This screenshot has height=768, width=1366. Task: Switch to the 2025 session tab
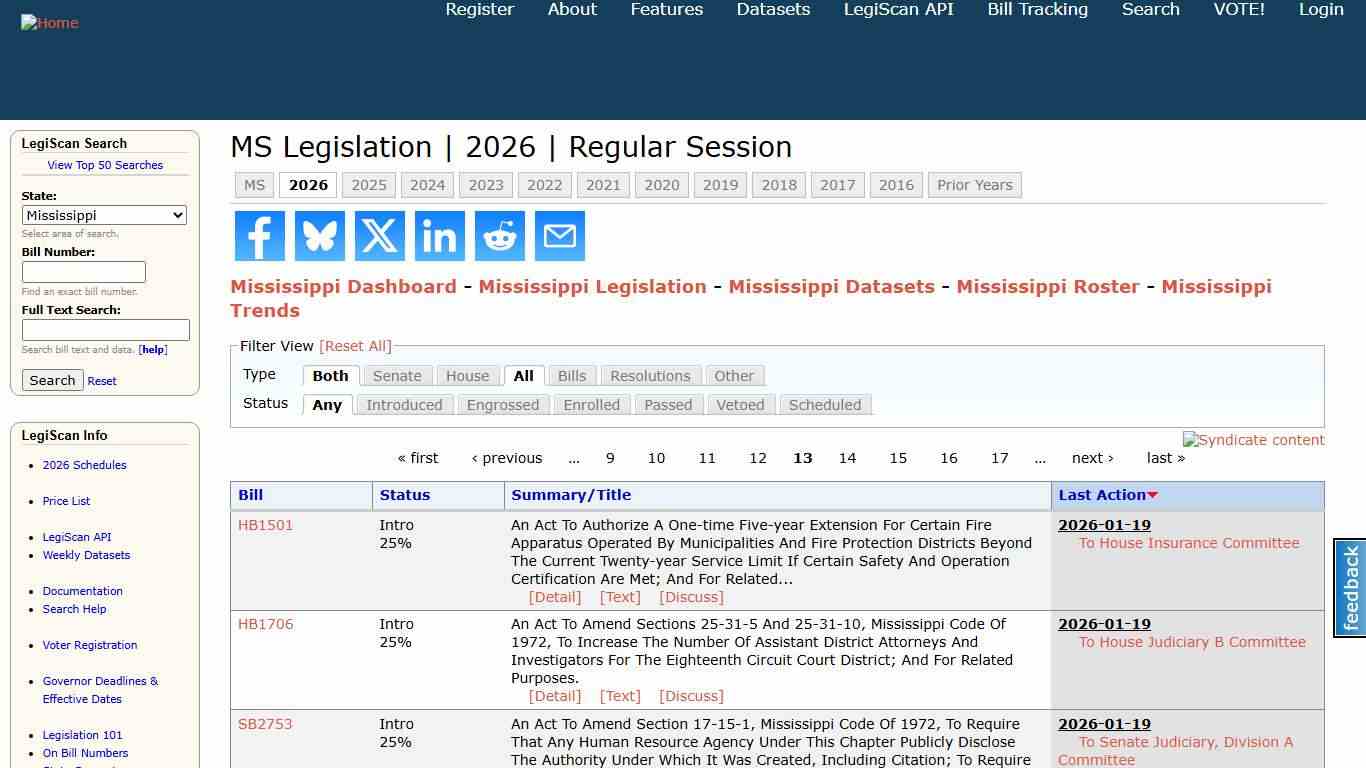pos(368,185)
